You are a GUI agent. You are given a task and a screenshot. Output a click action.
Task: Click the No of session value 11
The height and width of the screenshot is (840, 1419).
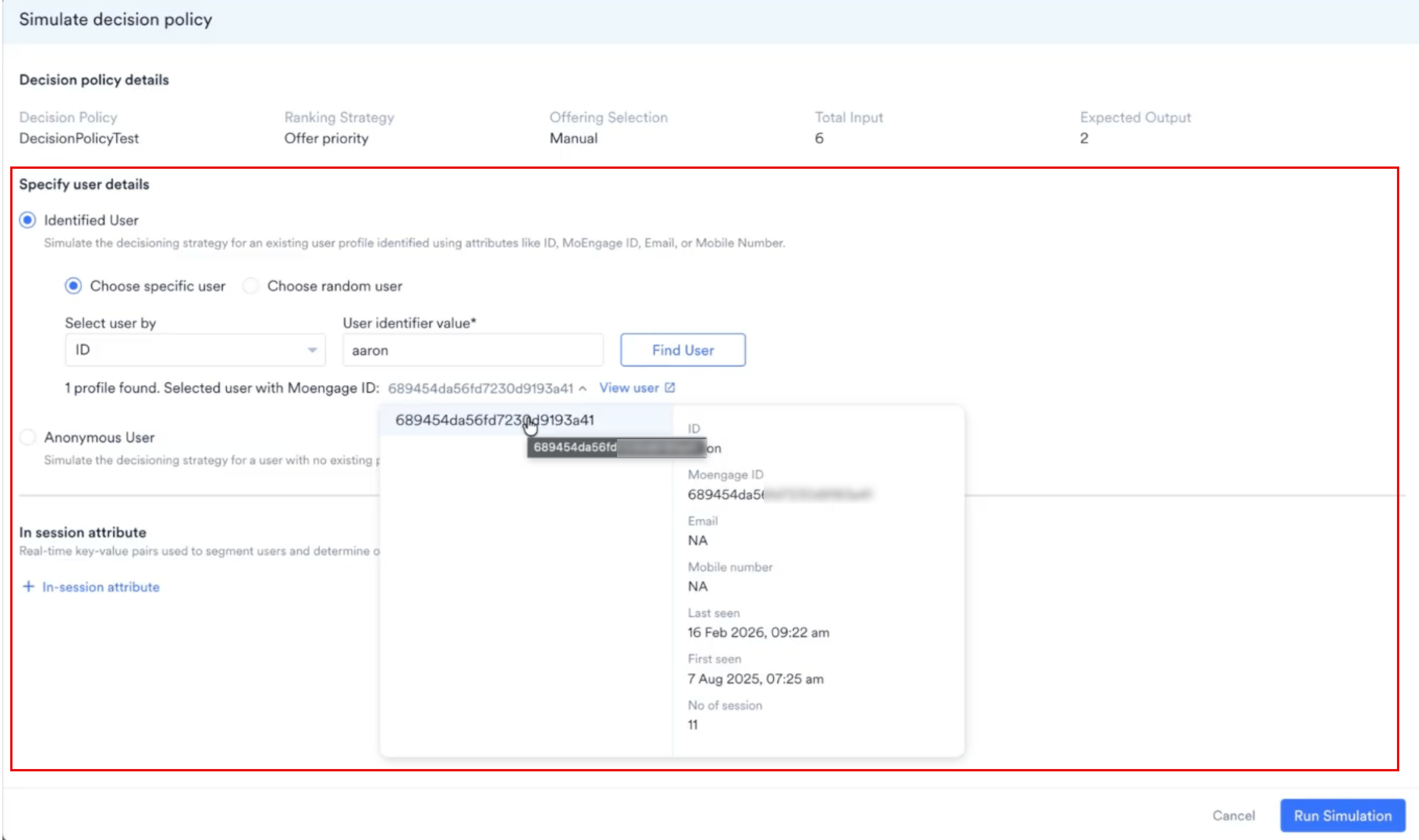[x=693, y=725]
